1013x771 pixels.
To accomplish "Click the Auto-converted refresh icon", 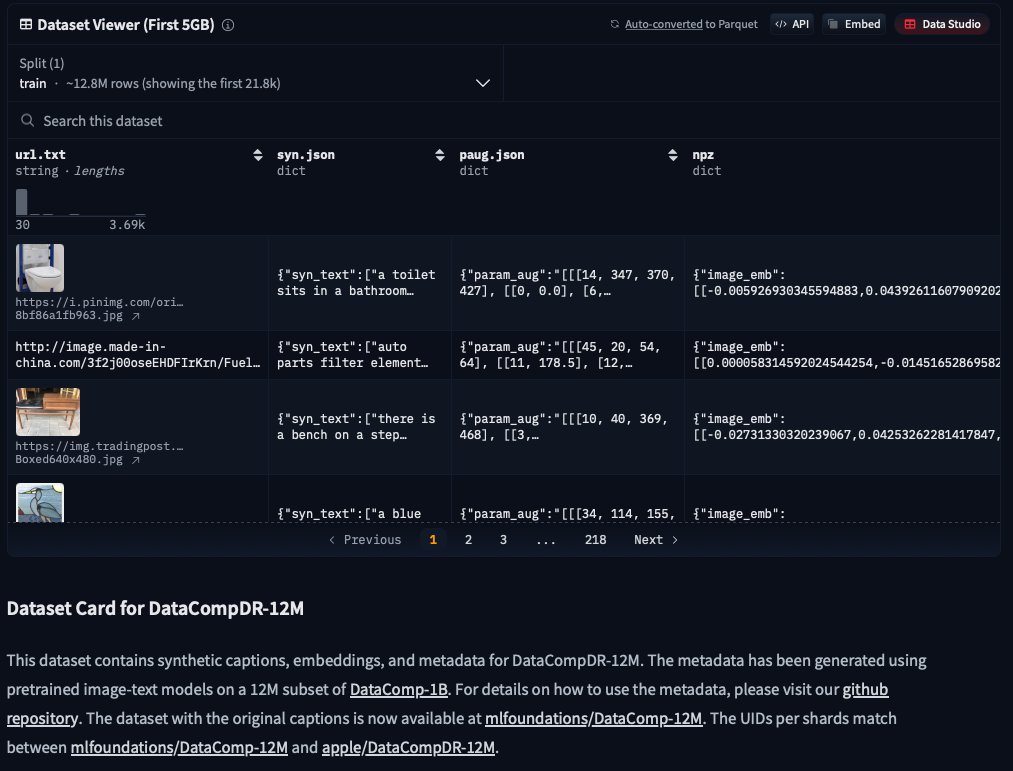I will point(614,24).
